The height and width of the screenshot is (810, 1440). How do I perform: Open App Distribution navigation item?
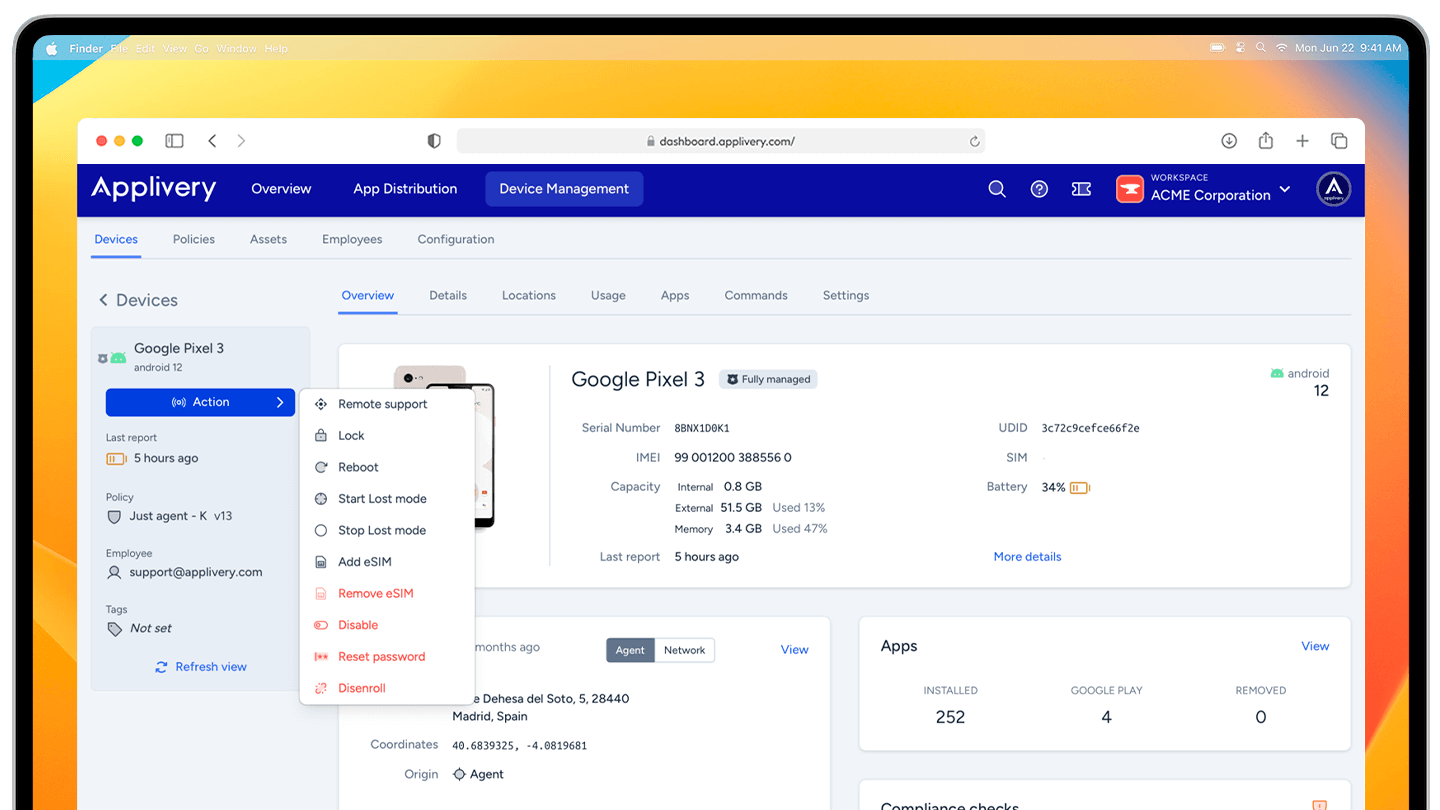(x=405, y=189)
